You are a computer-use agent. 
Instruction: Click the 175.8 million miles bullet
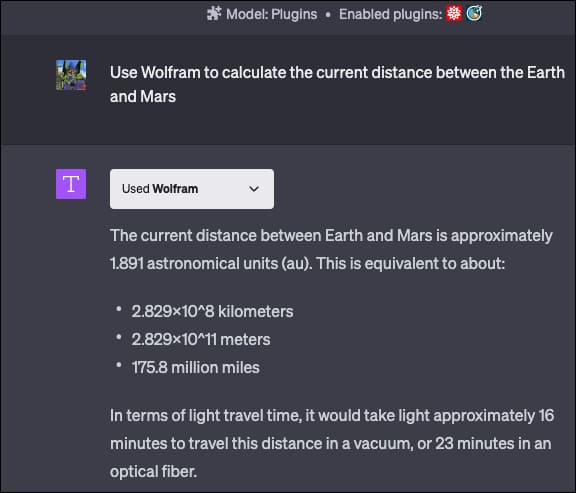195,367
